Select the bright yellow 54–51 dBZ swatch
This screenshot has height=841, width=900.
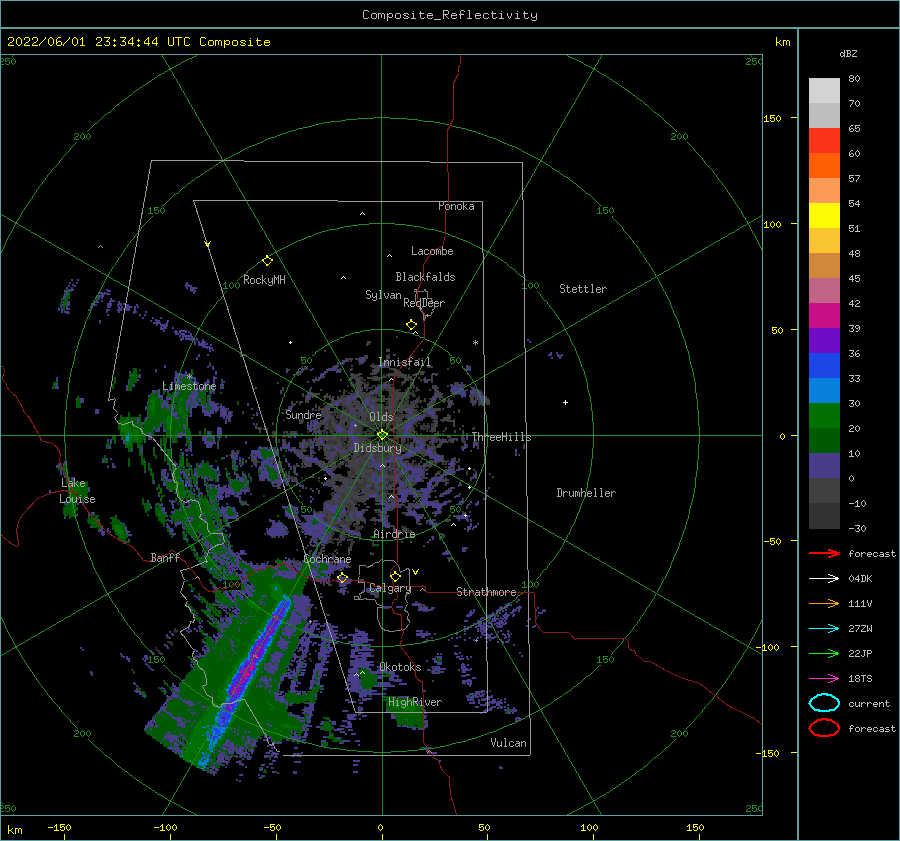coord(824,215)
